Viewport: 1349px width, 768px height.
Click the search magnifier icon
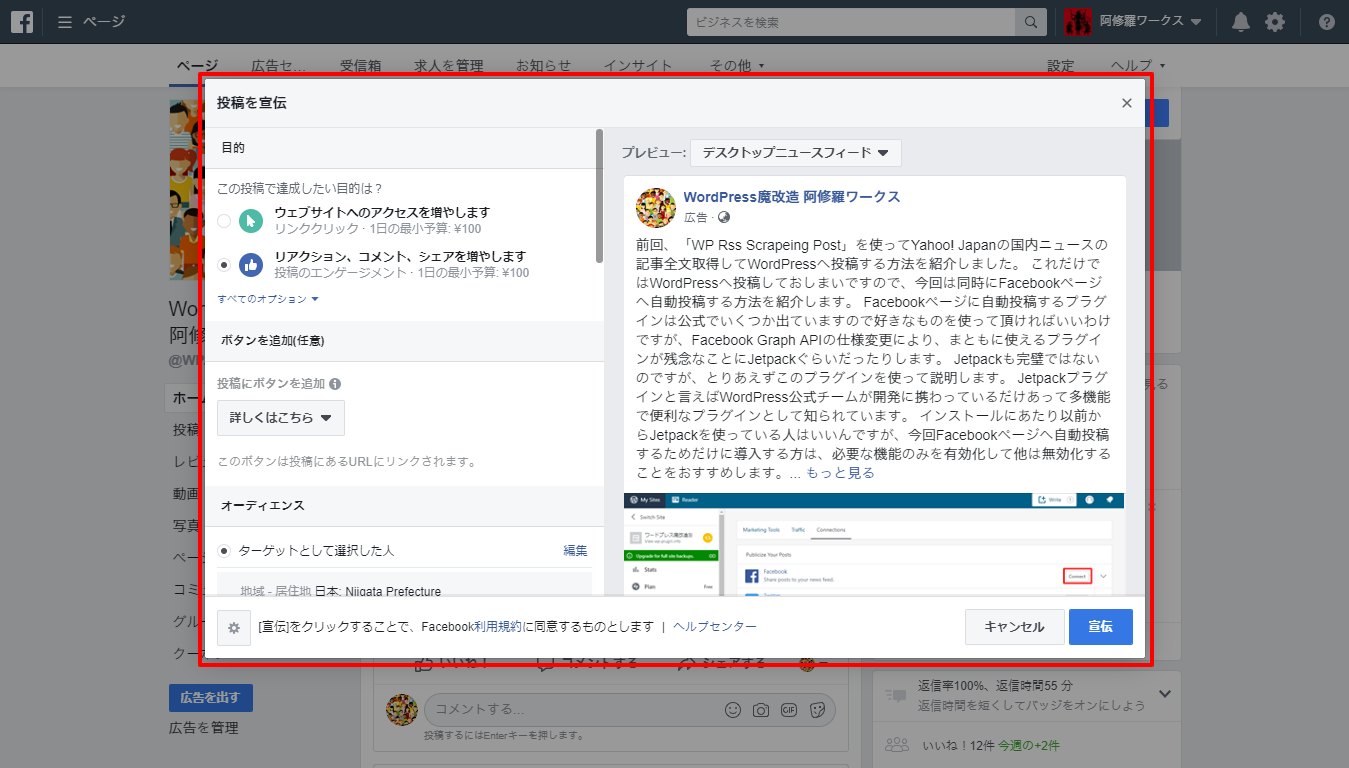tap(1029, 22)
